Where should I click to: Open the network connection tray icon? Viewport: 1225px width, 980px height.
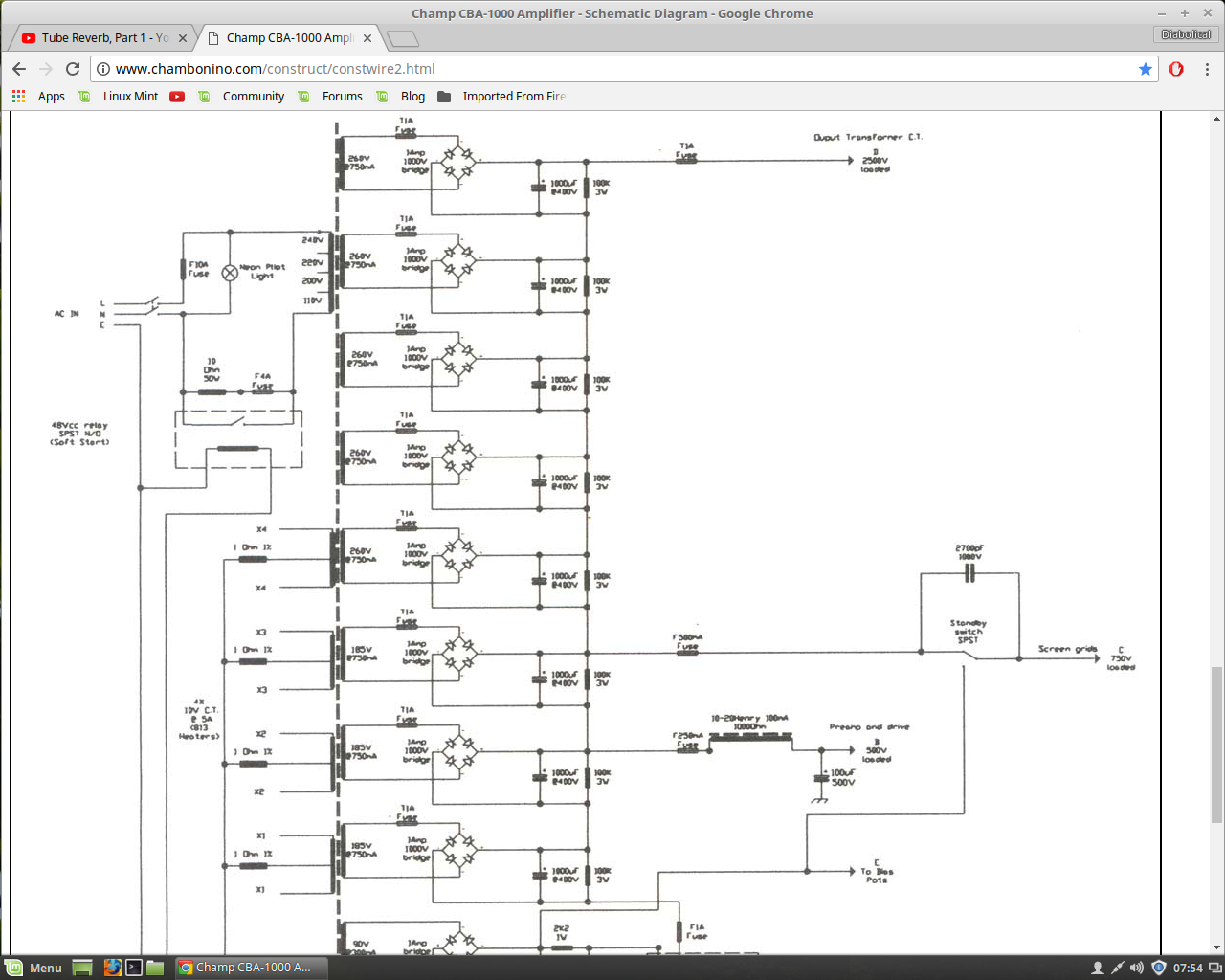tap(1117, 968)
